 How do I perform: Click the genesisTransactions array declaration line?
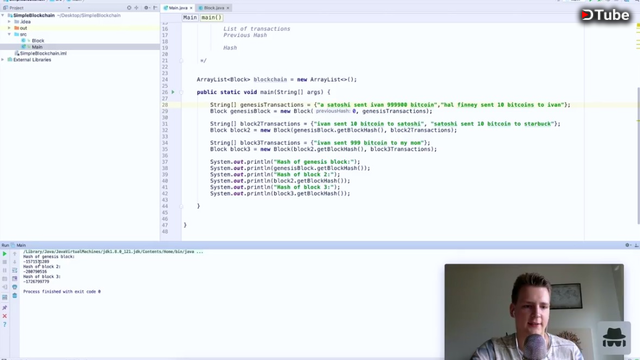(390, 105)
